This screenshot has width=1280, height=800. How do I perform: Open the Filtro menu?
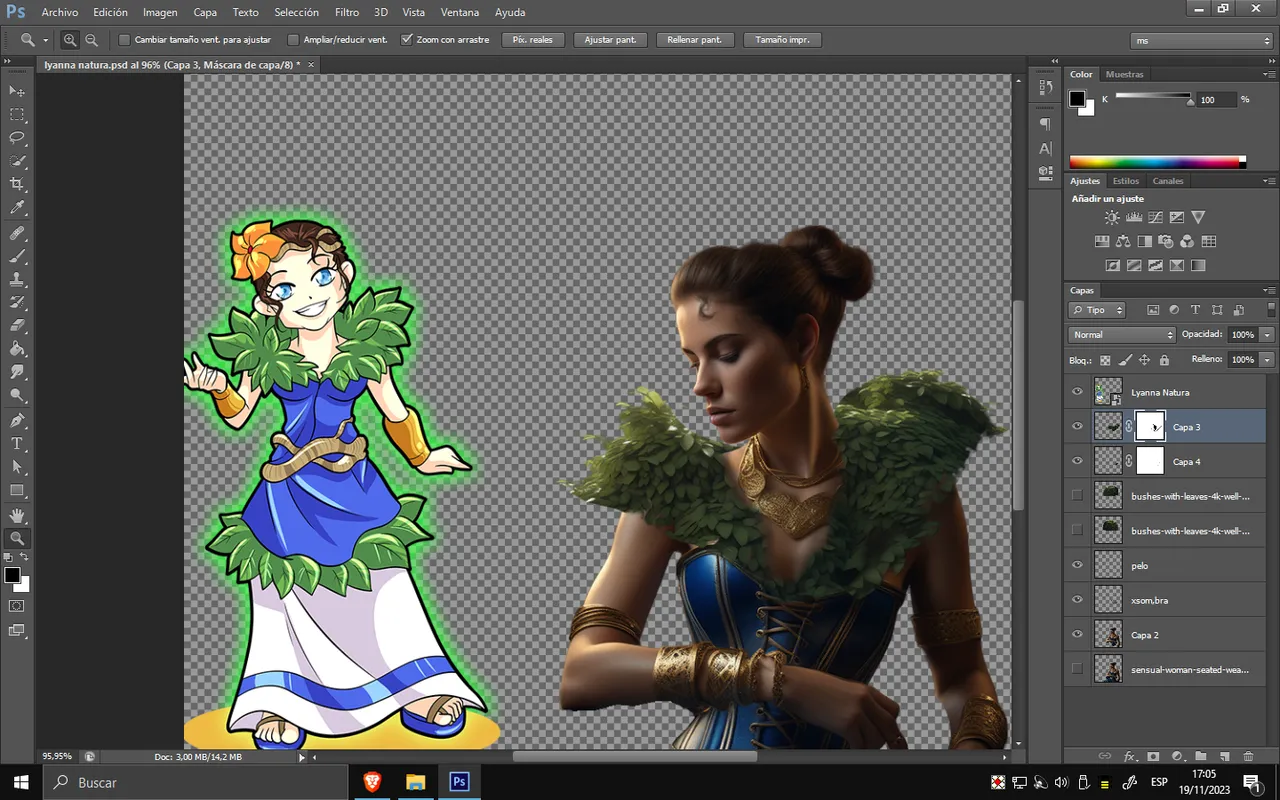pyautogui.click(x=347, y=13)
